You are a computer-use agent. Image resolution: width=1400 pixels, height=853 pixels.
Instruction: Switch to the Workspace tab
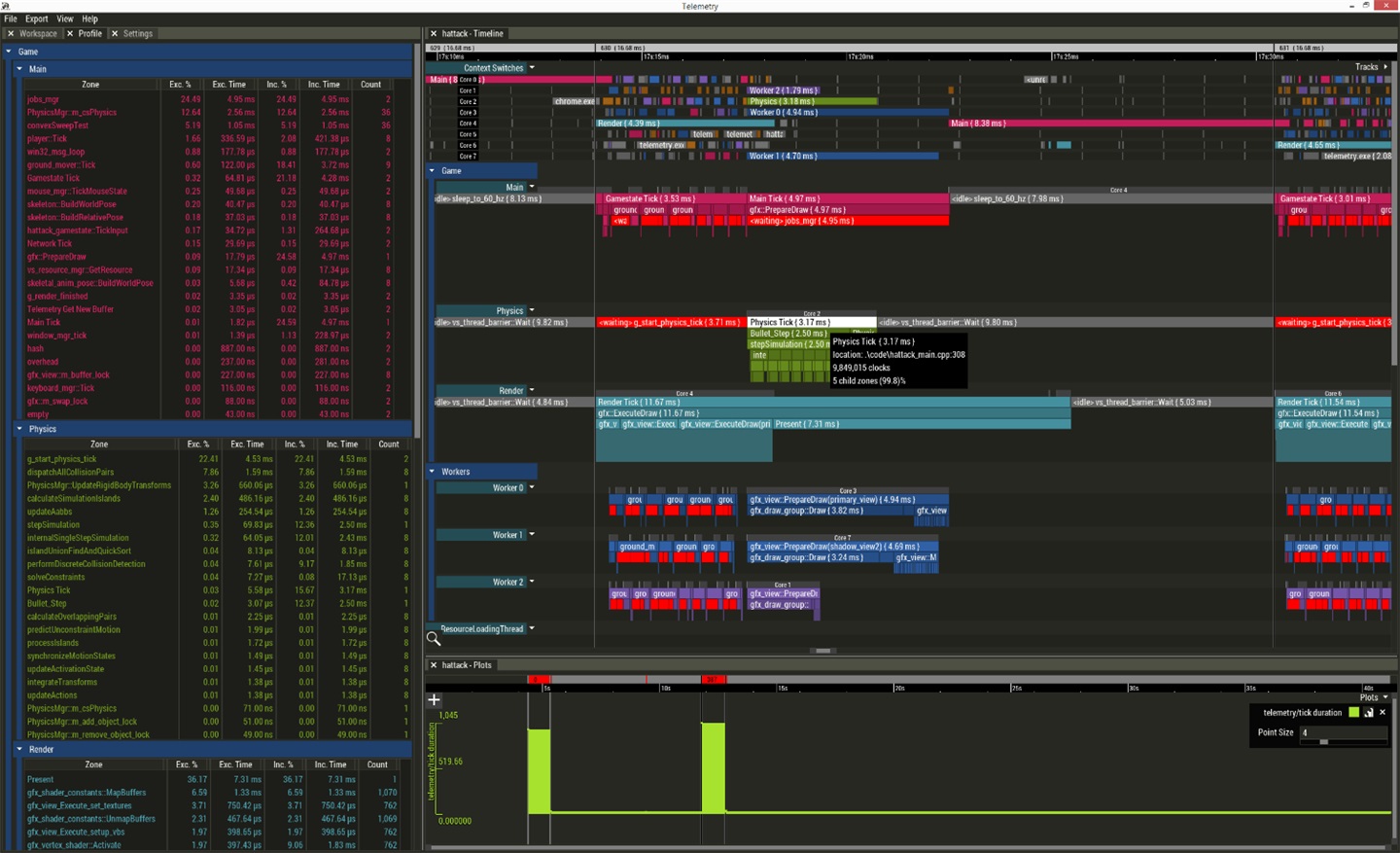pyautogui.click(x=38, y=33)
